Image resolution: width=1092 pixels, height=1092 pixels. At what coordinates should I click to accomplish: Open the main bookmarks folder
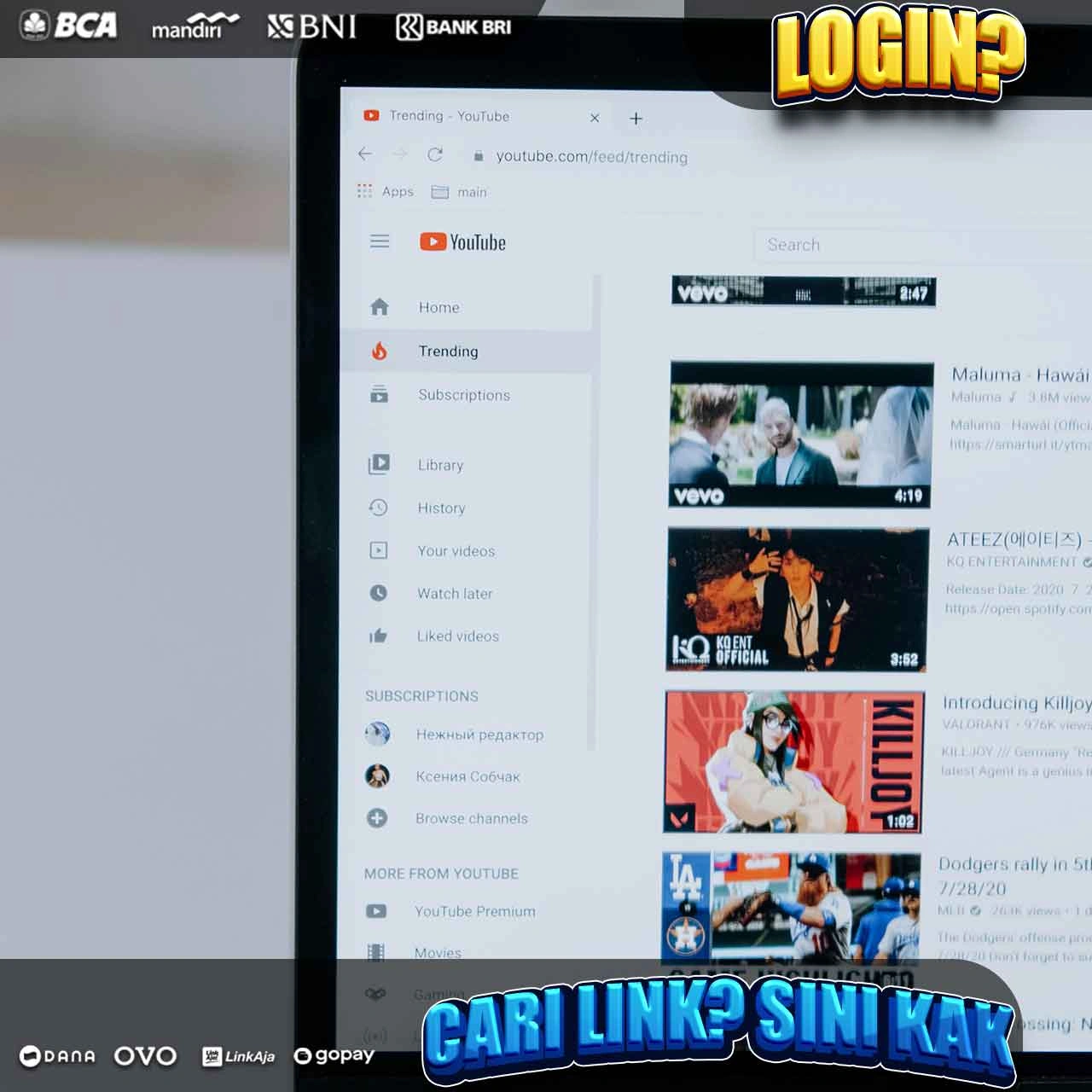(x=459, y=192)
